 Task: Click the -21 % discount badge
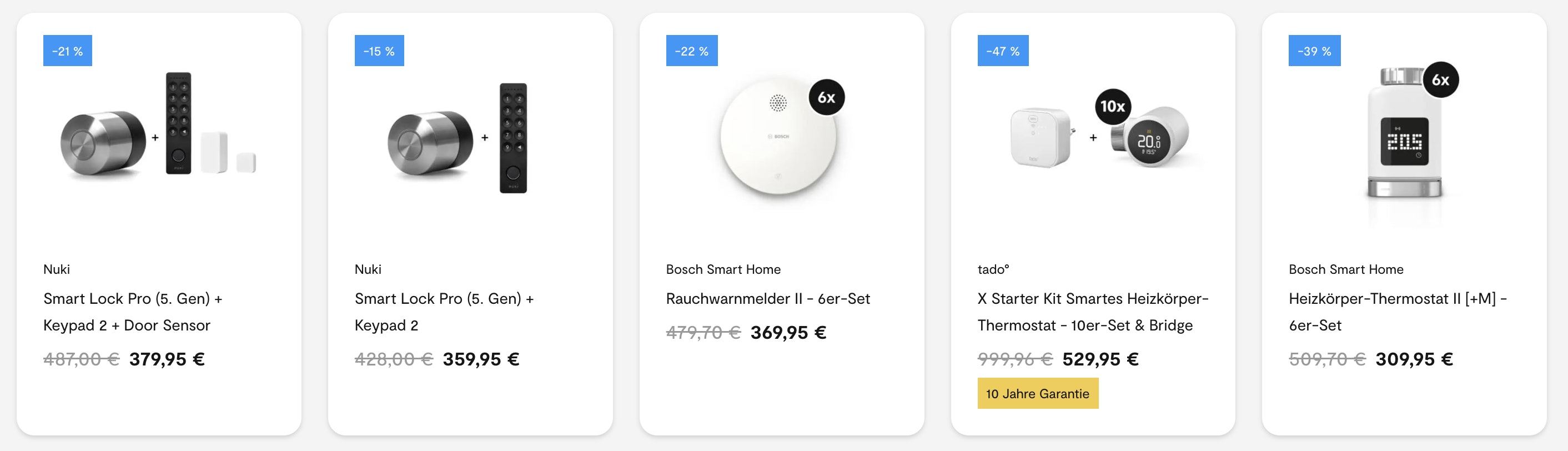click(68, 51)
